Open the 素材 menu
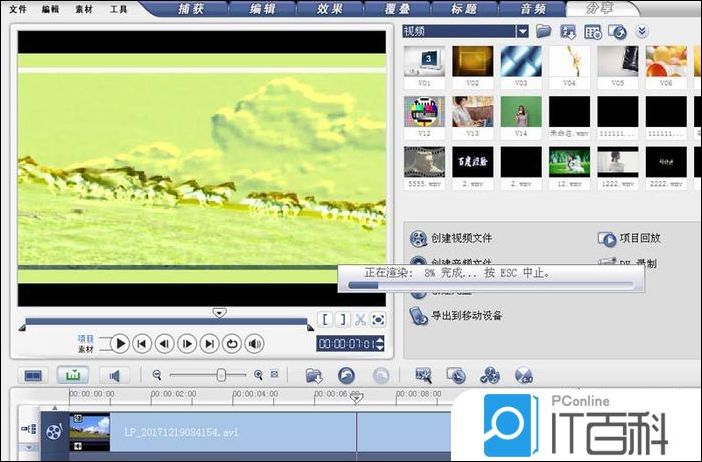The height and width of the screenshot is (462, 702). (x=83, y=9)
